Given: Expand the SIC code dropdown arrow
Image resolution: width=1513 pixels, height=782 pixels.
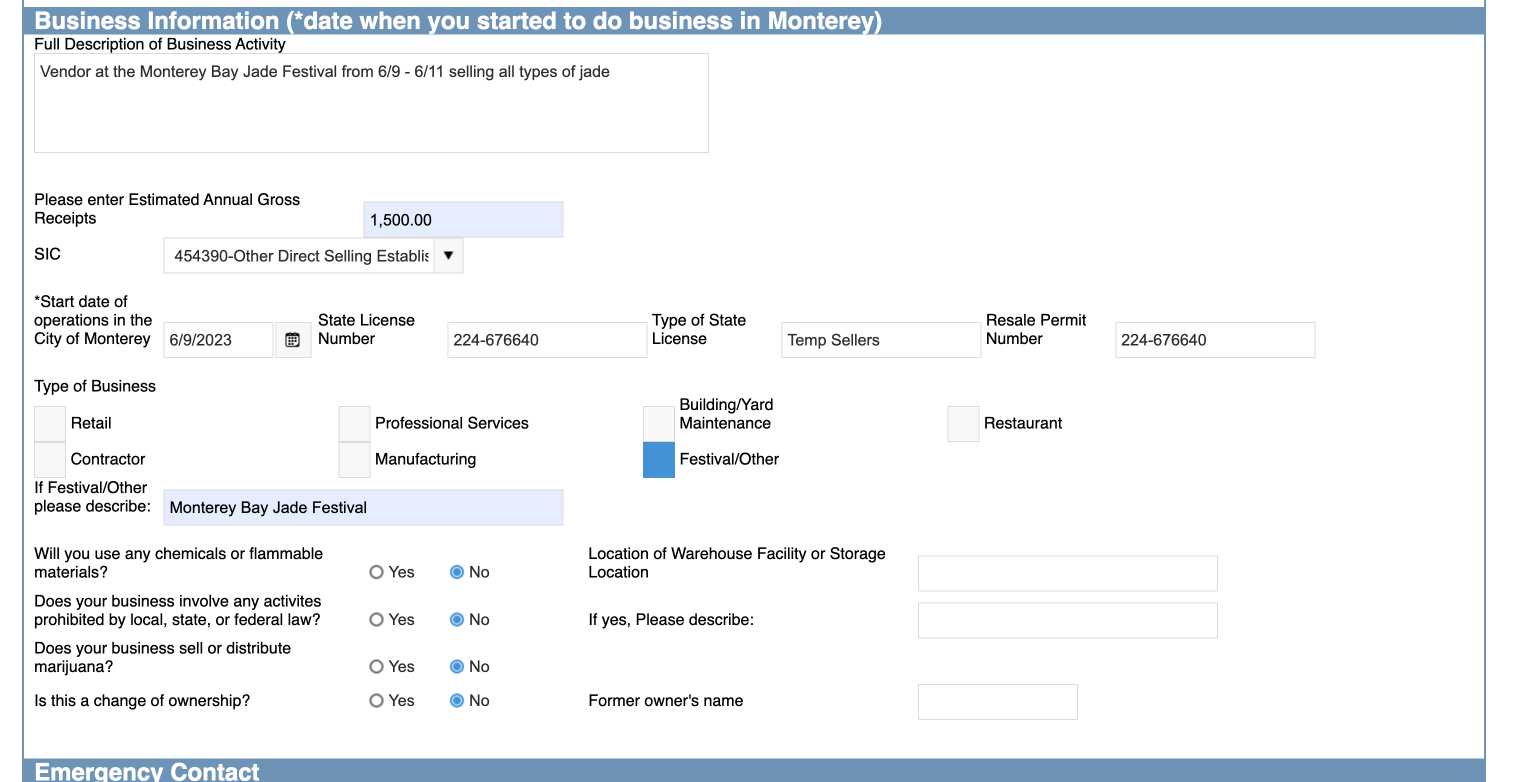Looking at the screenshot, I should click(x=448, y=256).
